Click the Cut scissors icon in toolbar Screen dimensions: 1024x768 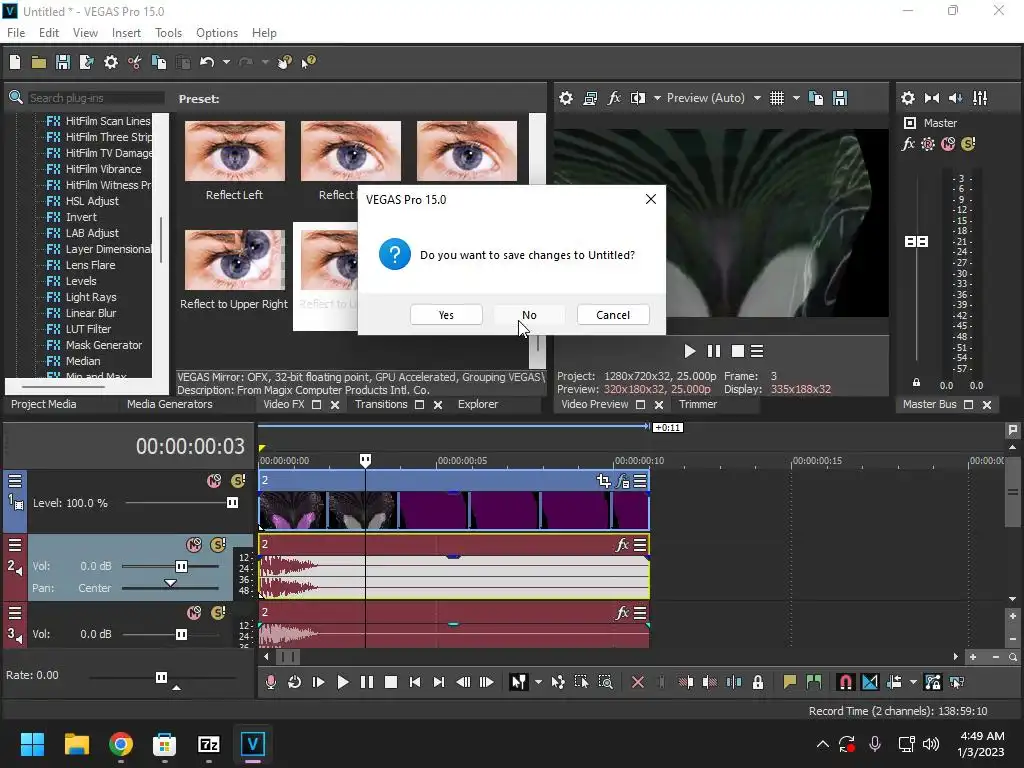pos(135,62)
